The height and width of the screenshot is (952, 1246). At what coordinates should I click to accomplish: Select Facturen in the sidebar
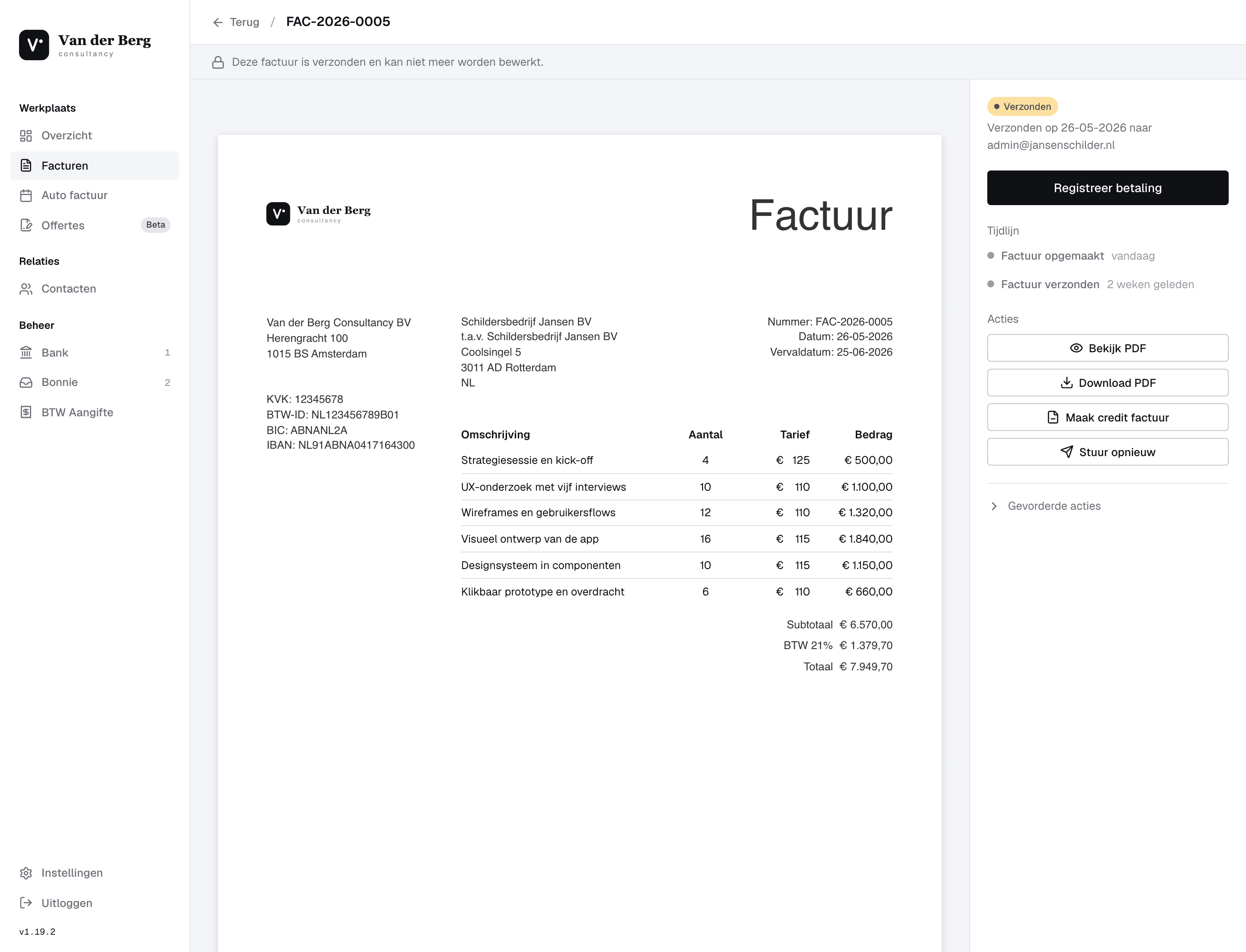pos(95,165)
